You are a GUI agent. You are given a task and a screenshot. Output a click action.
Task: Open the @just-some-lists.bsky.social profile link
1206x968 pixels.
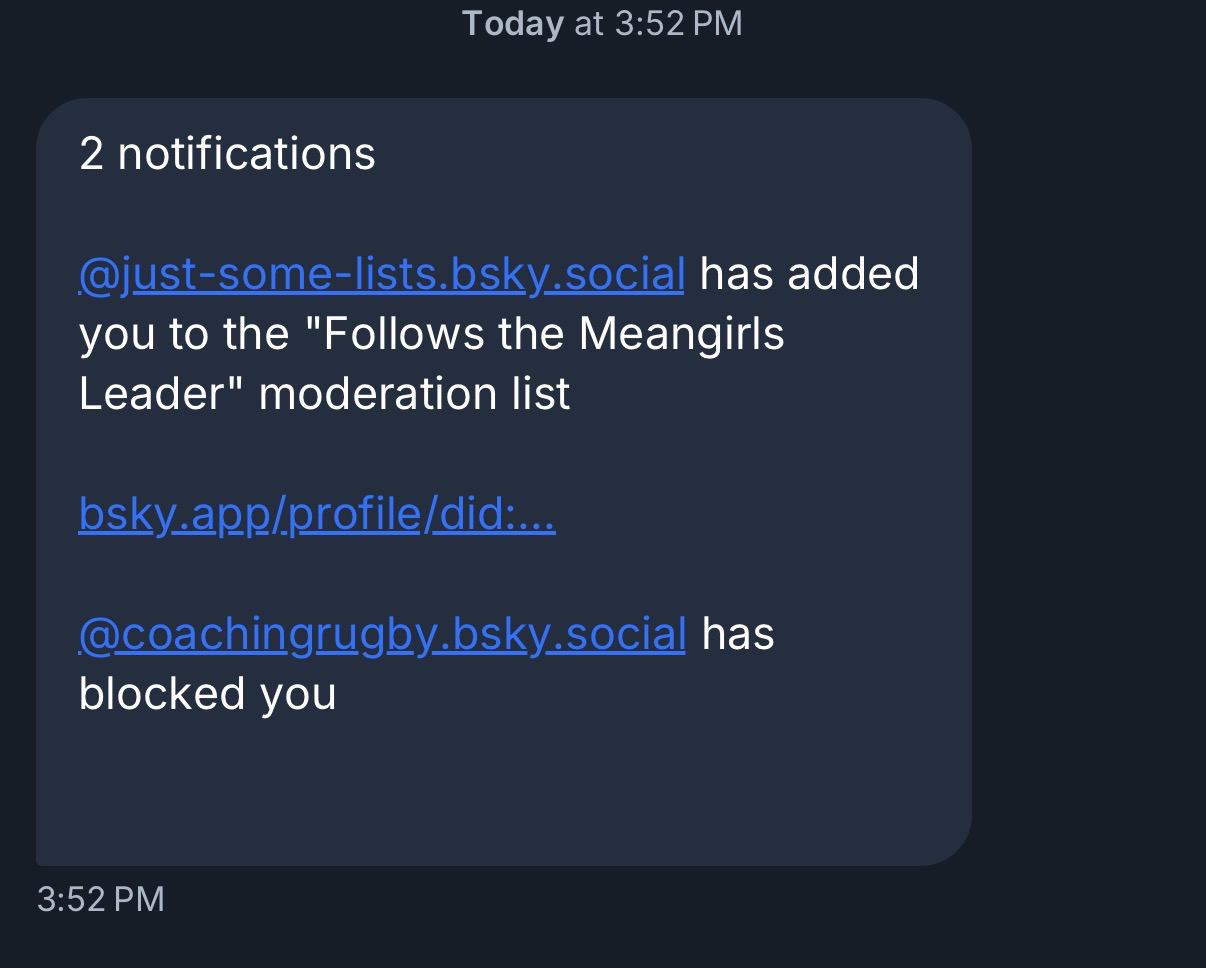click(x=381, y=274)
